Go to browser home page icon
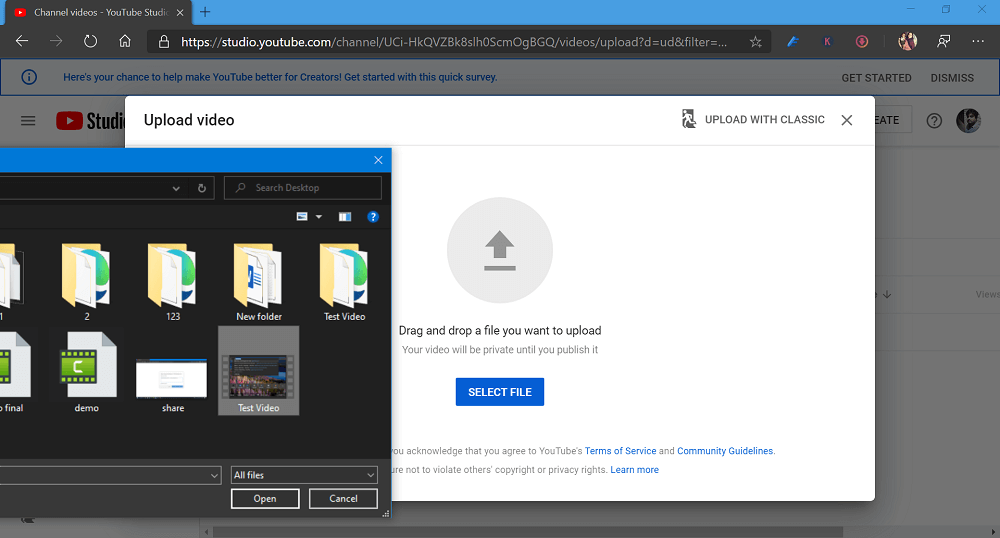The height and width of the screenshot is (538, 1000). (x=125, y=41)
